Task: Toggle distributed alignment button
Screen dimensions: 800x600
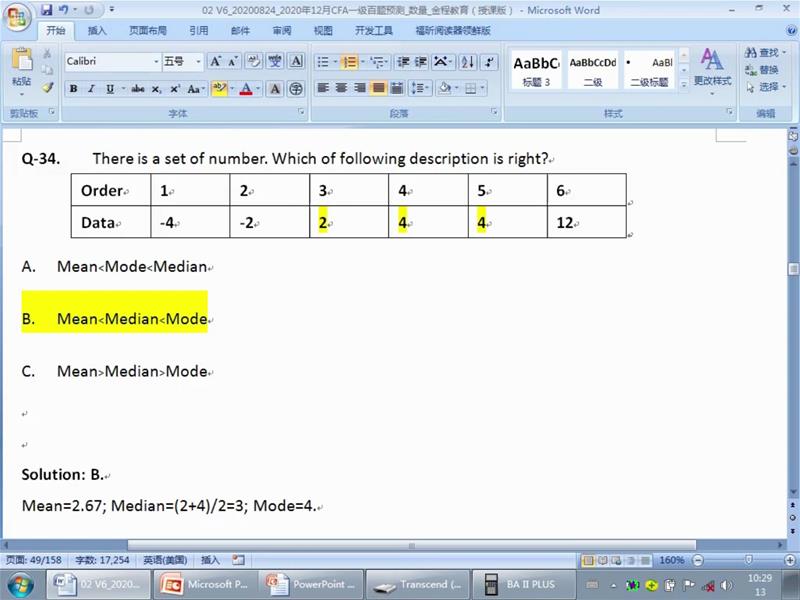Action: [396, 88]
